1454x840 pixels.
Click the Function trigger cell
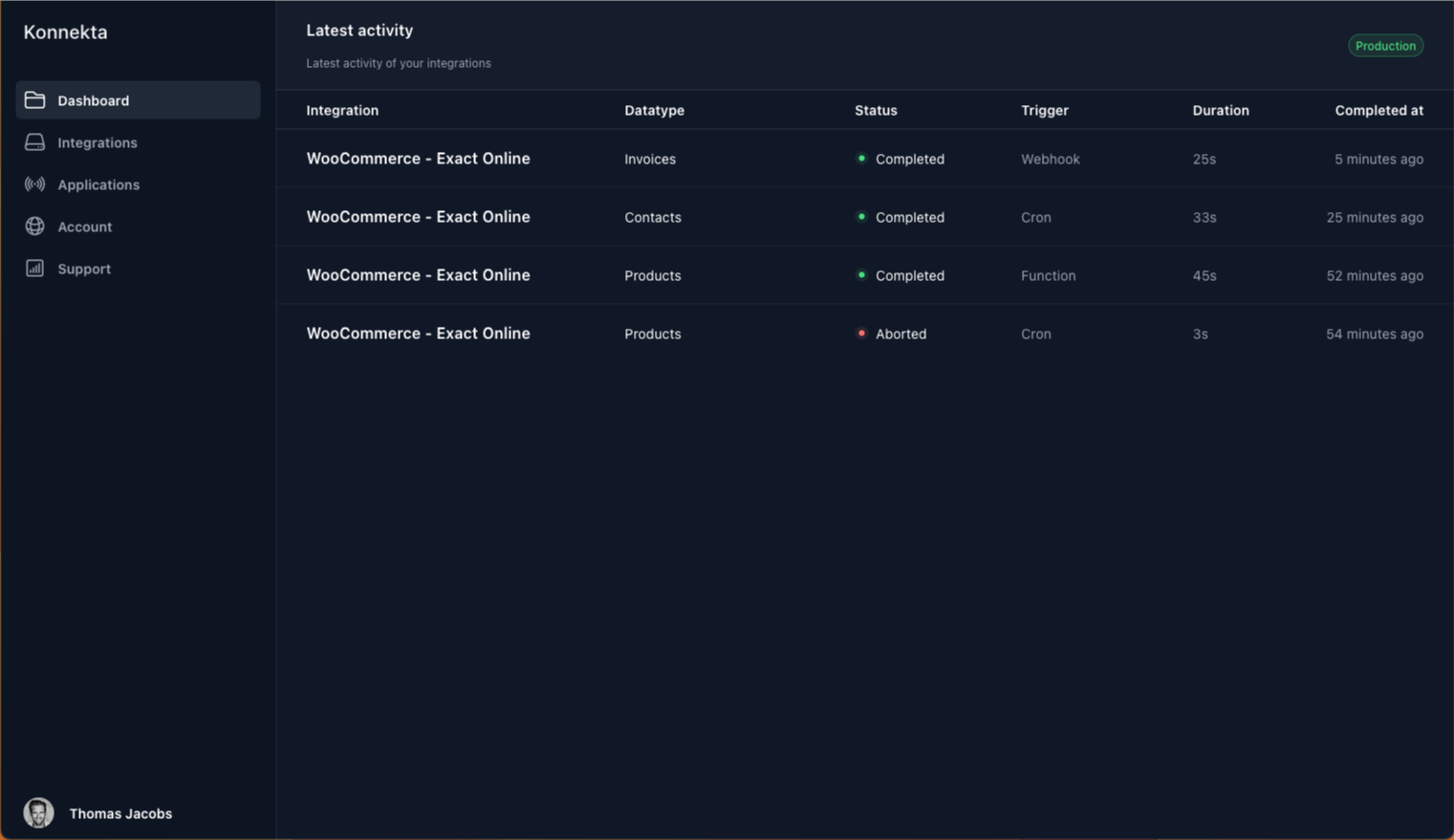point(1048,275)
